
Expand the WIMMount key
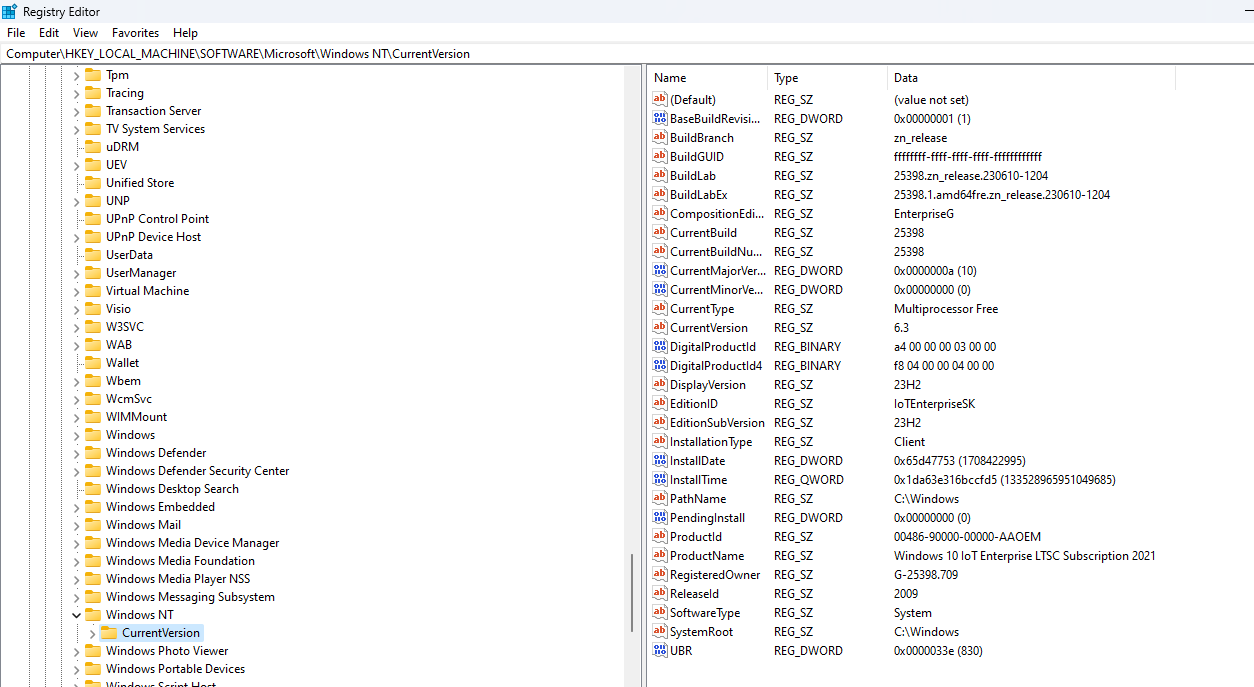pyautogui.click(x=76, y=417)
